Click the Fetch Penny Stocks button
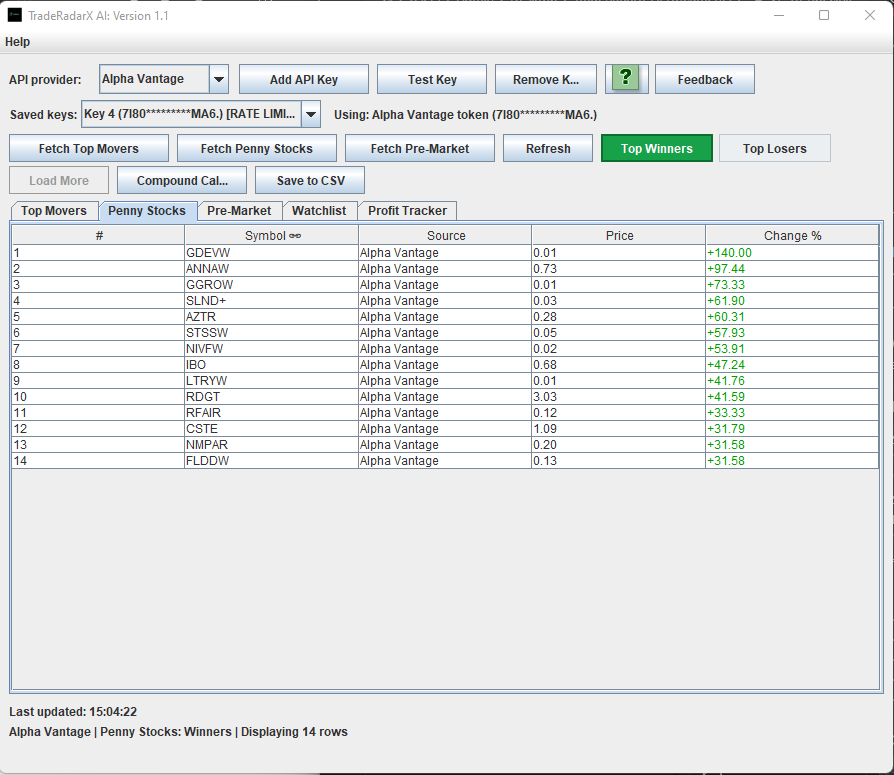Image resolution: width=894 pixels, height=775 pixels. coord(256,147)
